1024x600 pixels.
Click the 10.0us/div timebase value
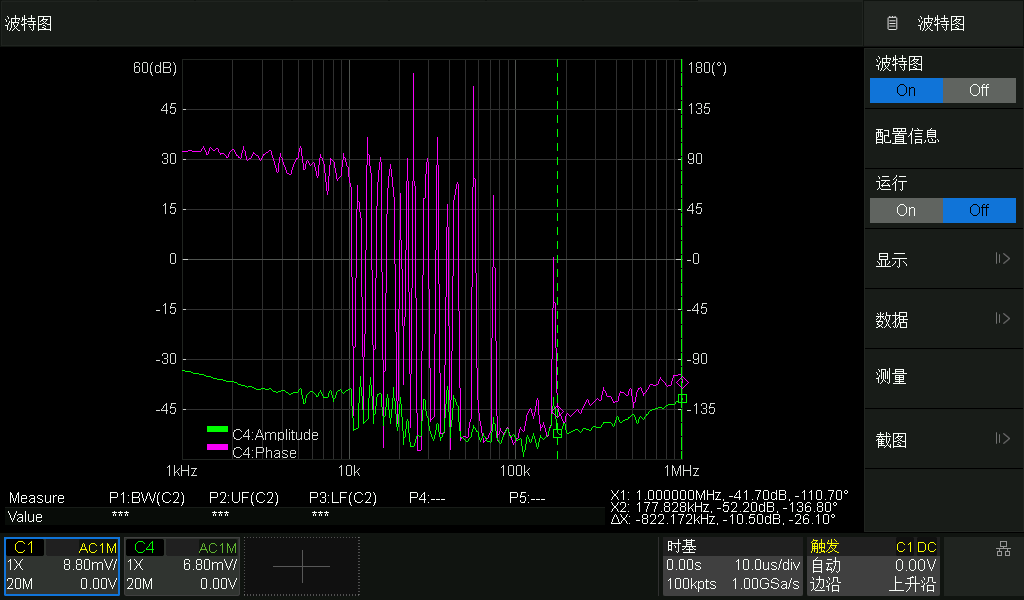click(767, 565)
